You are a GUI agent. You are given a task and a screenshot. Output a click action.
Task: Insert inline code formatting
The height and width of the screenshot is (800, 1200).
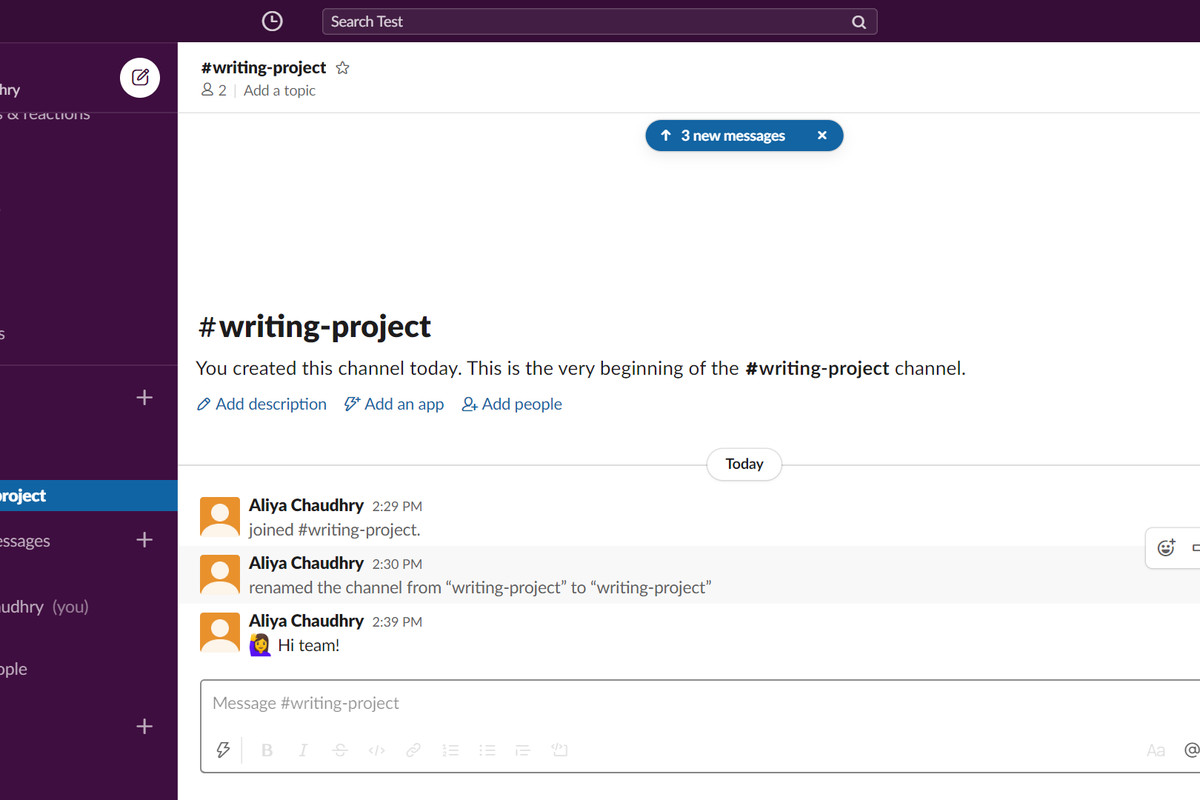pyautogui.click(x=376, y=750)
